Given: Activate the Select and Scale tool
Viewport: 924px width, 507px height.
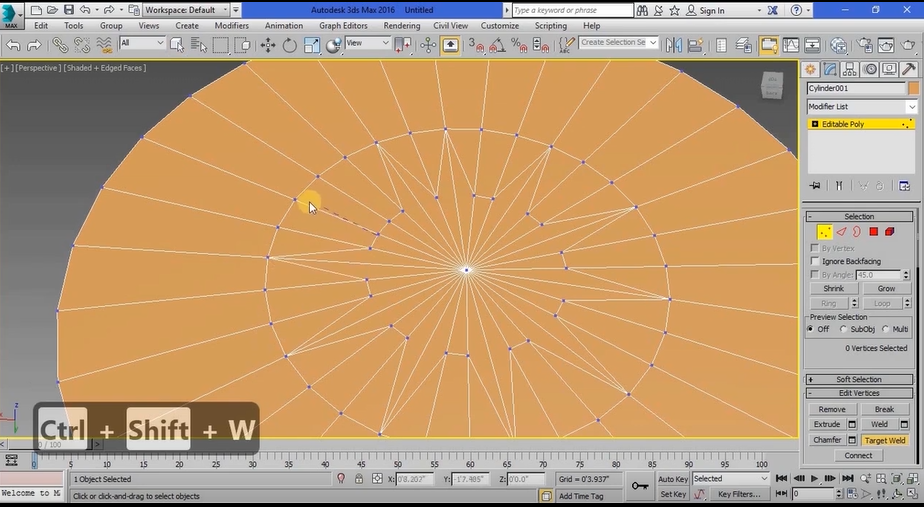Looking at the screenshot, I should [x=311, y=45].
